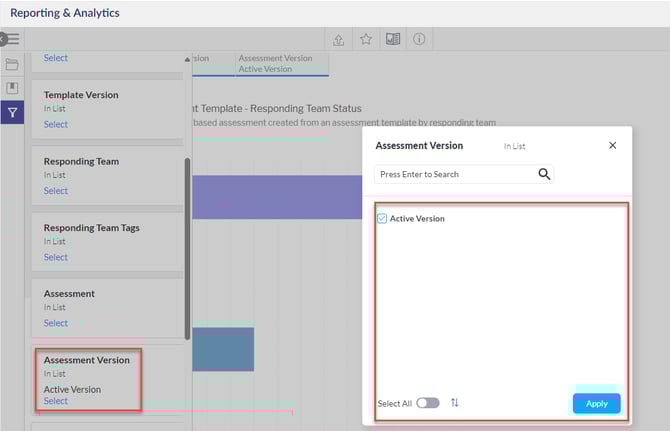Open the book reader icon in toolbar
The height and width of the screenshot is (431, 670).
click(x=393, y=39)
